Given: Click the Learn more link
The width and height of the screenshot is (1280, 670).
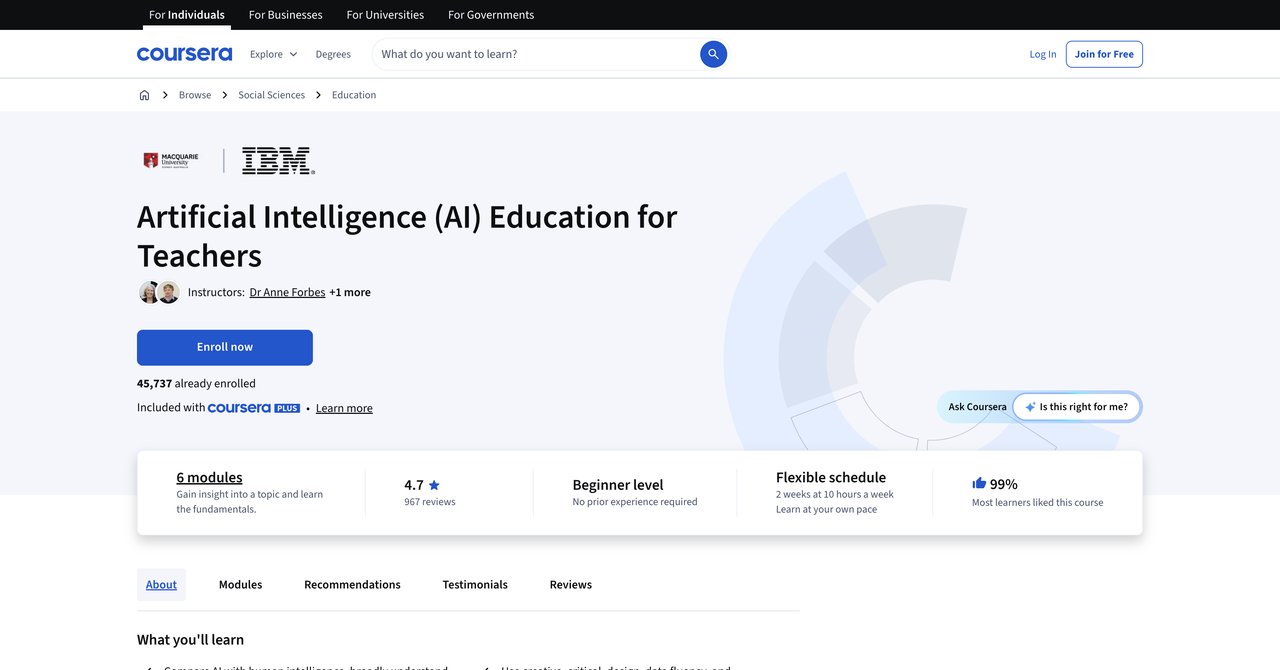Looking at the screenshot, I should point(344,408).
